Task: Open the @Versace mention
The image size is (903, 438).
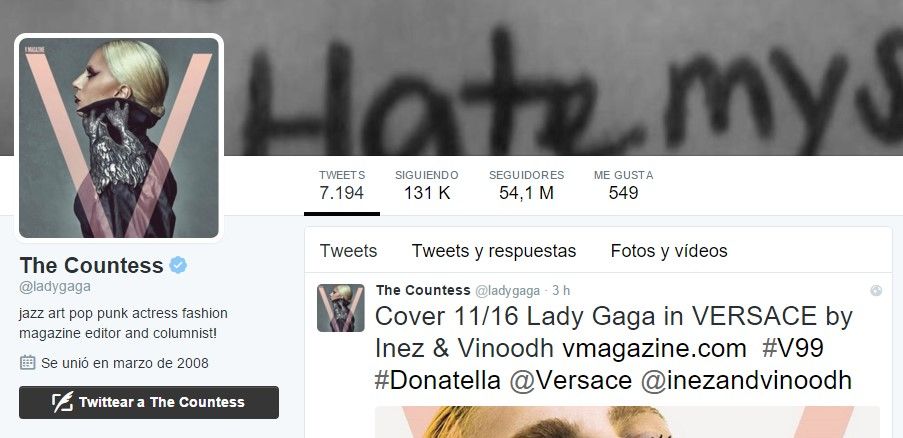Action: (x=571, y=381)
